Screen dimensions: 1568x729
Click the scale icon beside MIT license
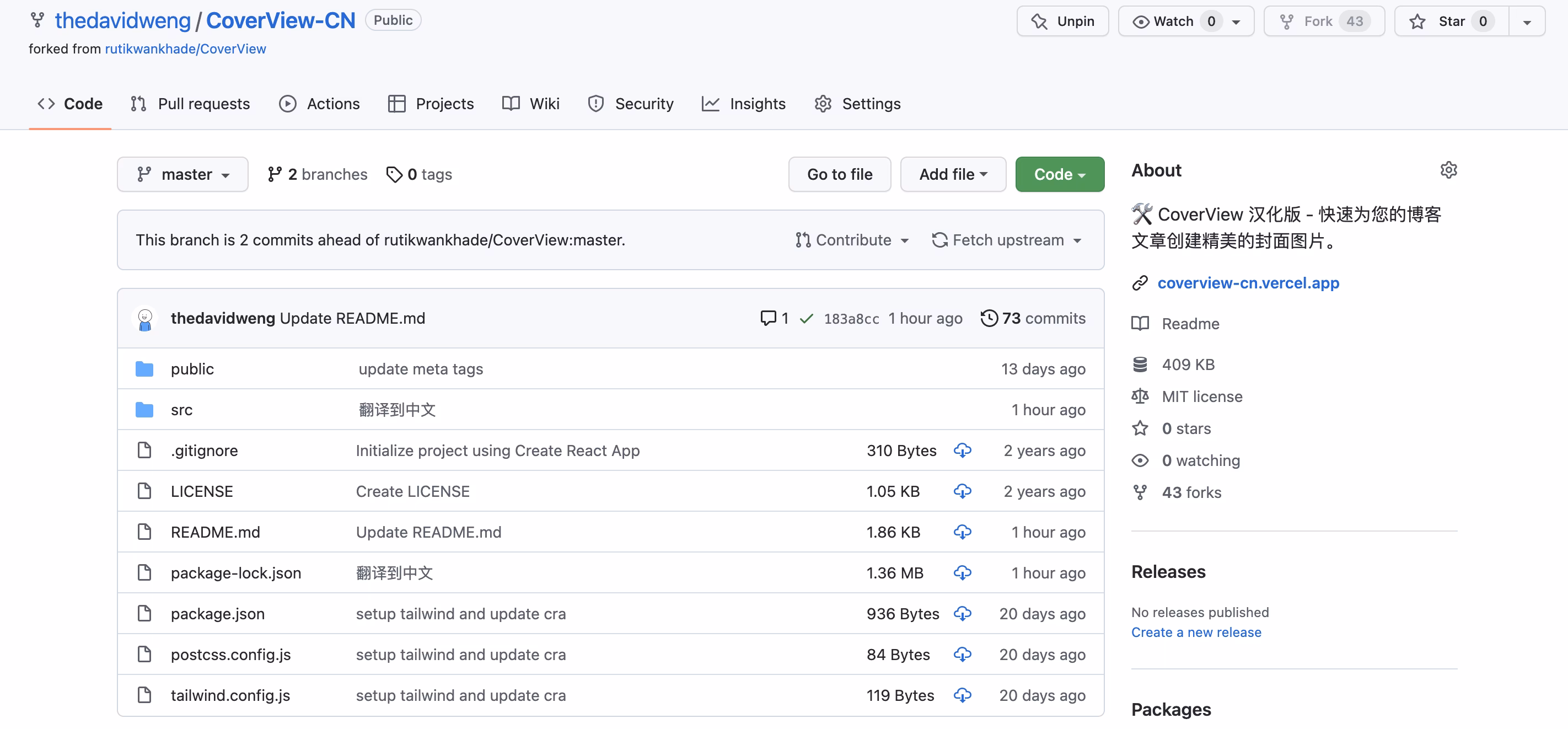coord(1140,396)
